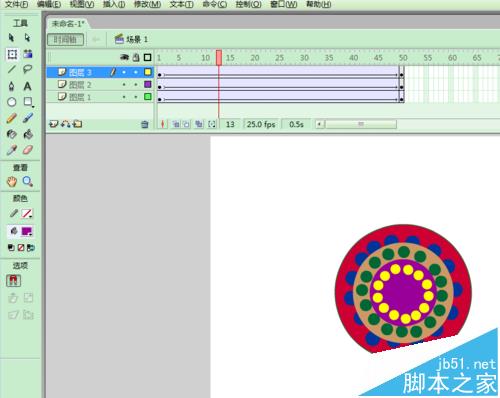
Task: Select the Line tool
Action: pyautogui.click(x=12, y=70)
